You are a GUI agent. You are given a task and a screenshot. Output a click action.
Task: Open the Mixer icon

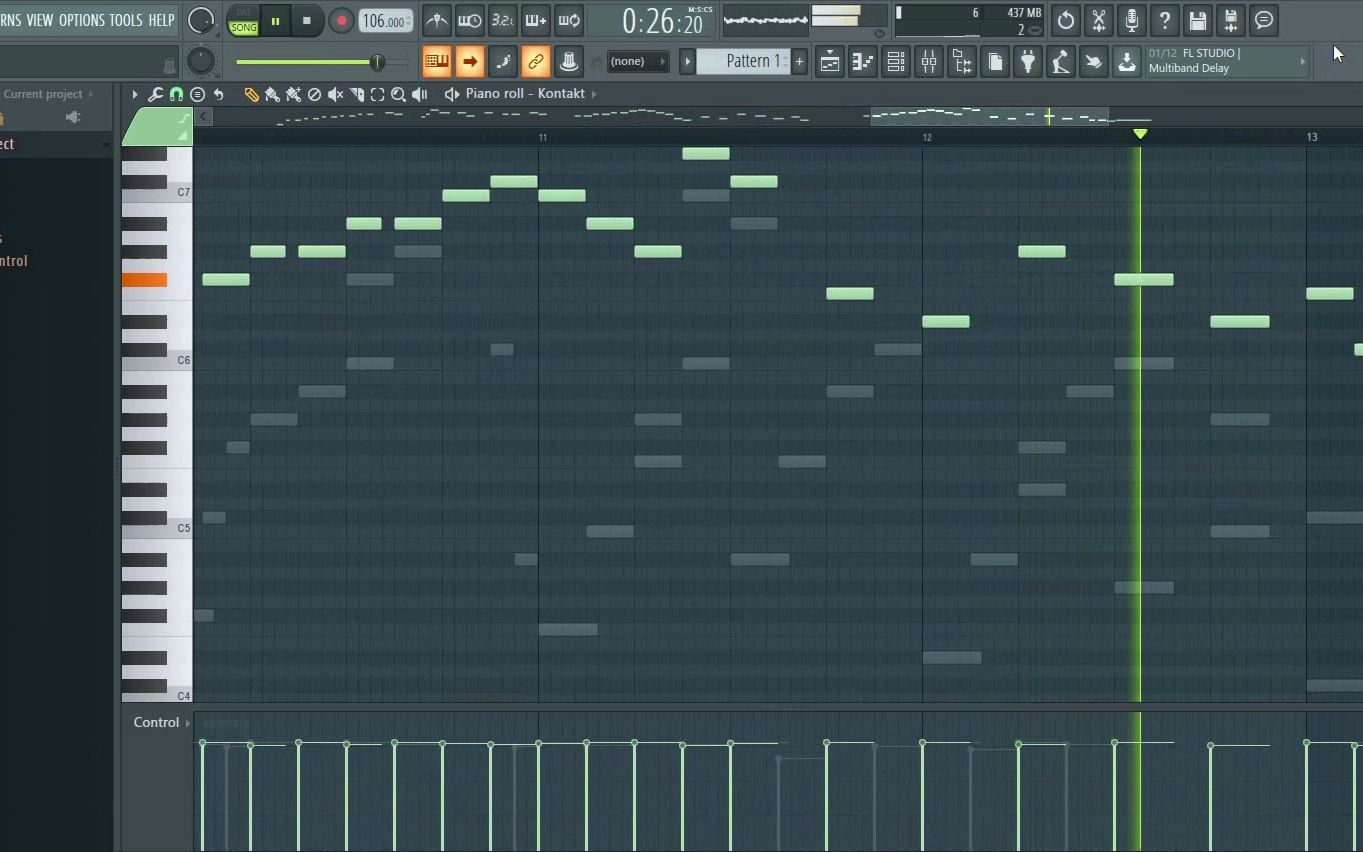pos(929,62)
